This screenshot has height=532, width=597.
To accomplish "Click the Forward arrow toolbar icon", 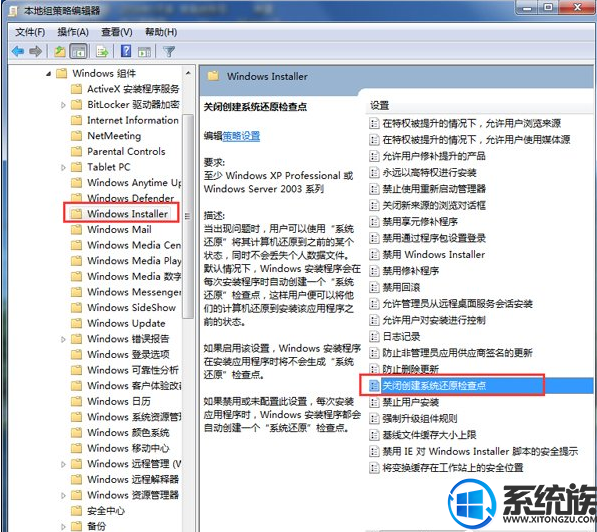I will coord(35,51).
